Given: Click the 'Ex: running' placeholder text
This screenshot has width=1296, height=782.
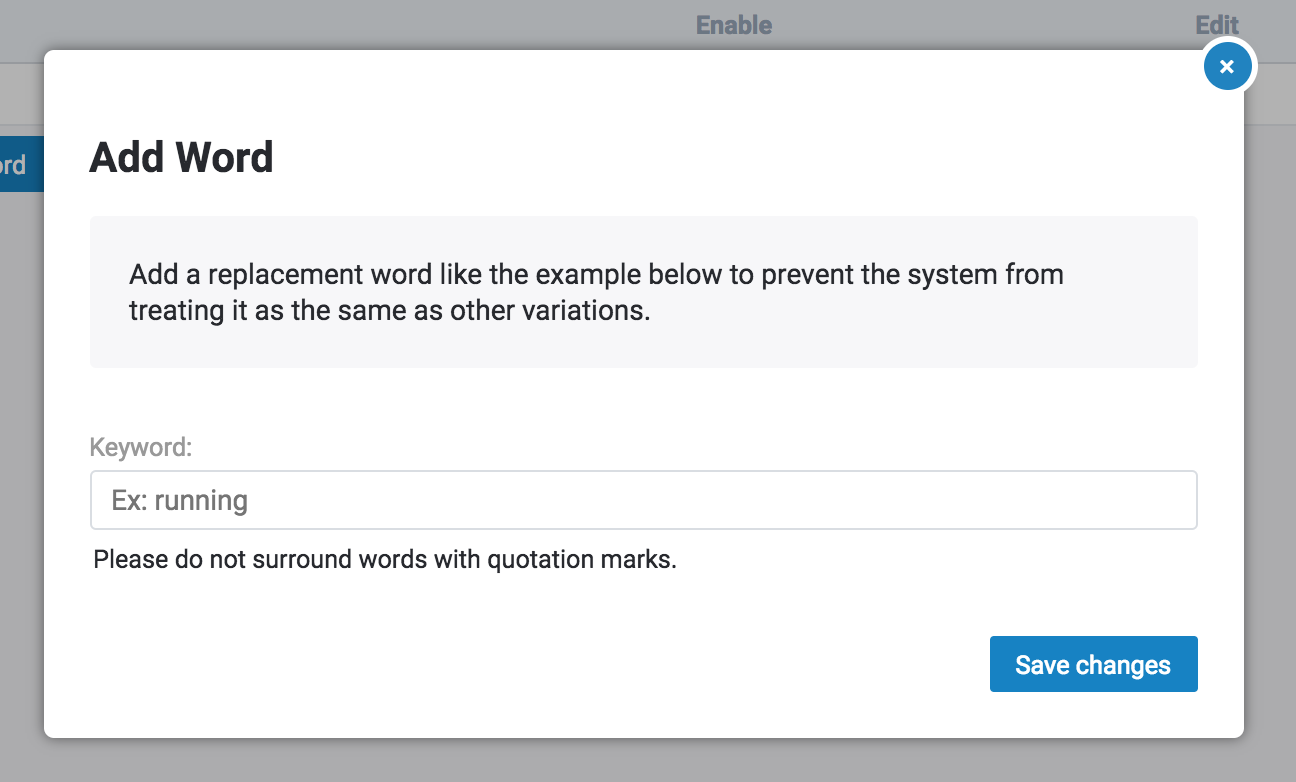Looking at the screenshot, I should point(180,500).
